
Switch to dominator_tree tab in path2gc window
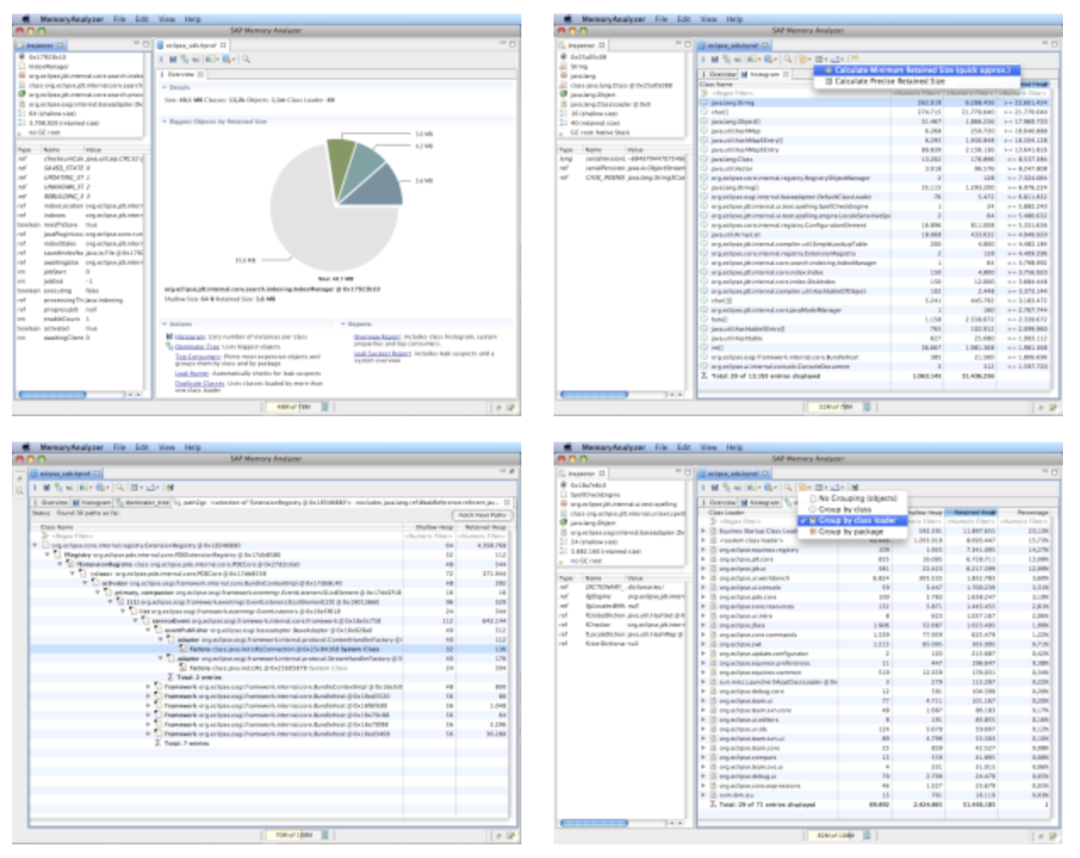[145, 503]
